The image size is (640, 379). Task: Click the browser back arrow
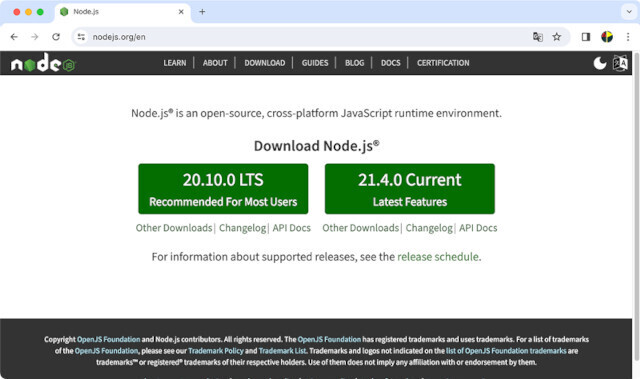click(14, 37)
